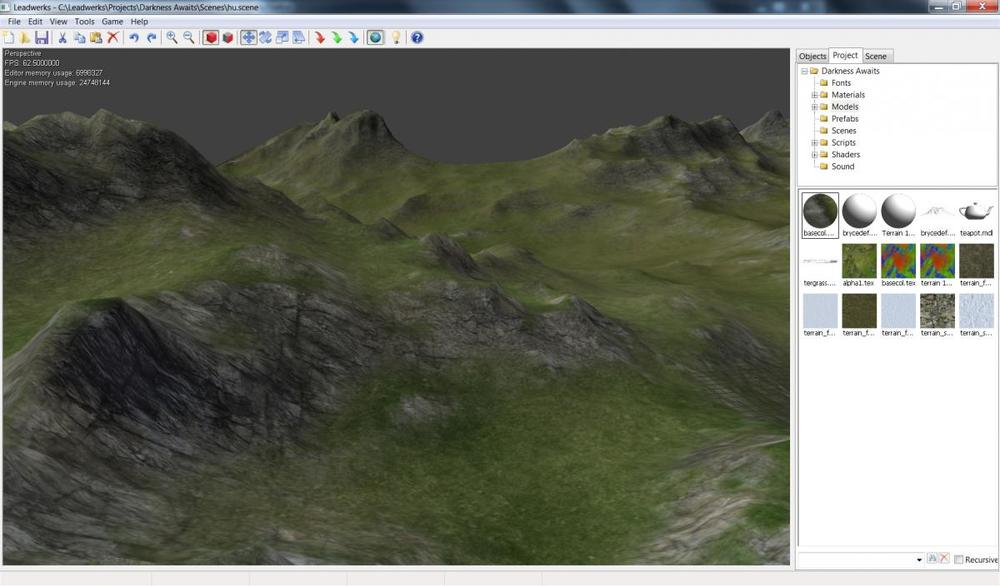Image resolution: width=1000 pixels, height=586 pixels.
Task: Click the Save scene floppy disk icon
Action: [41, 38]
